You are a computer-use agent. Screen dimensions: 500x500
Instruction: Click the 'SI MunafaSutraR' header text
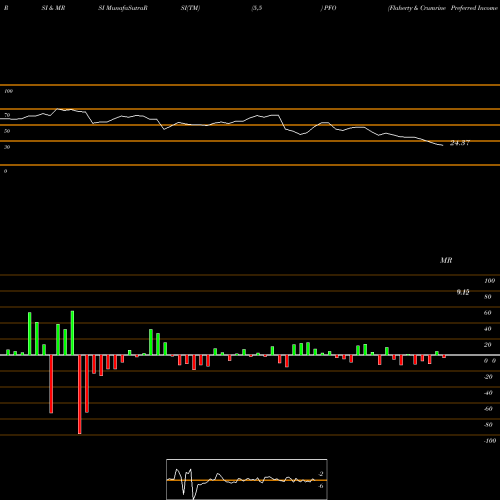pyautogui.click(x=123, y=8)
